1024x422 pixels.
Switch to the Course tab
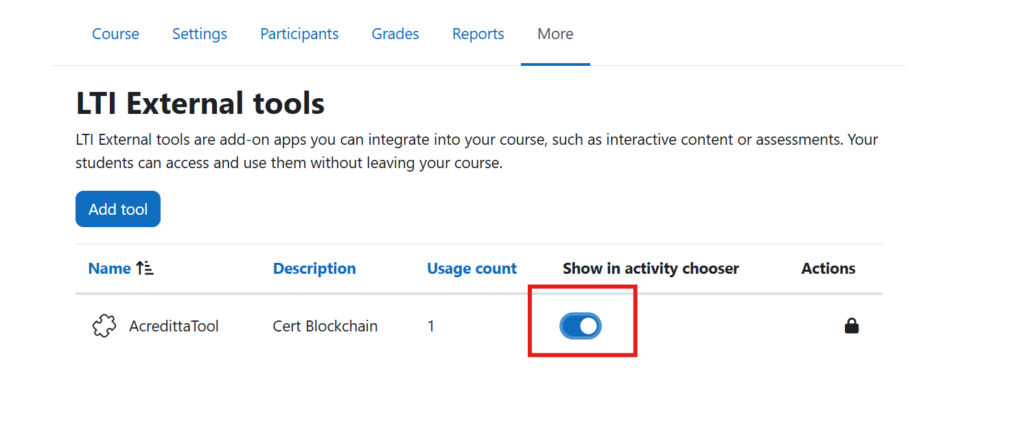(116, 34)
